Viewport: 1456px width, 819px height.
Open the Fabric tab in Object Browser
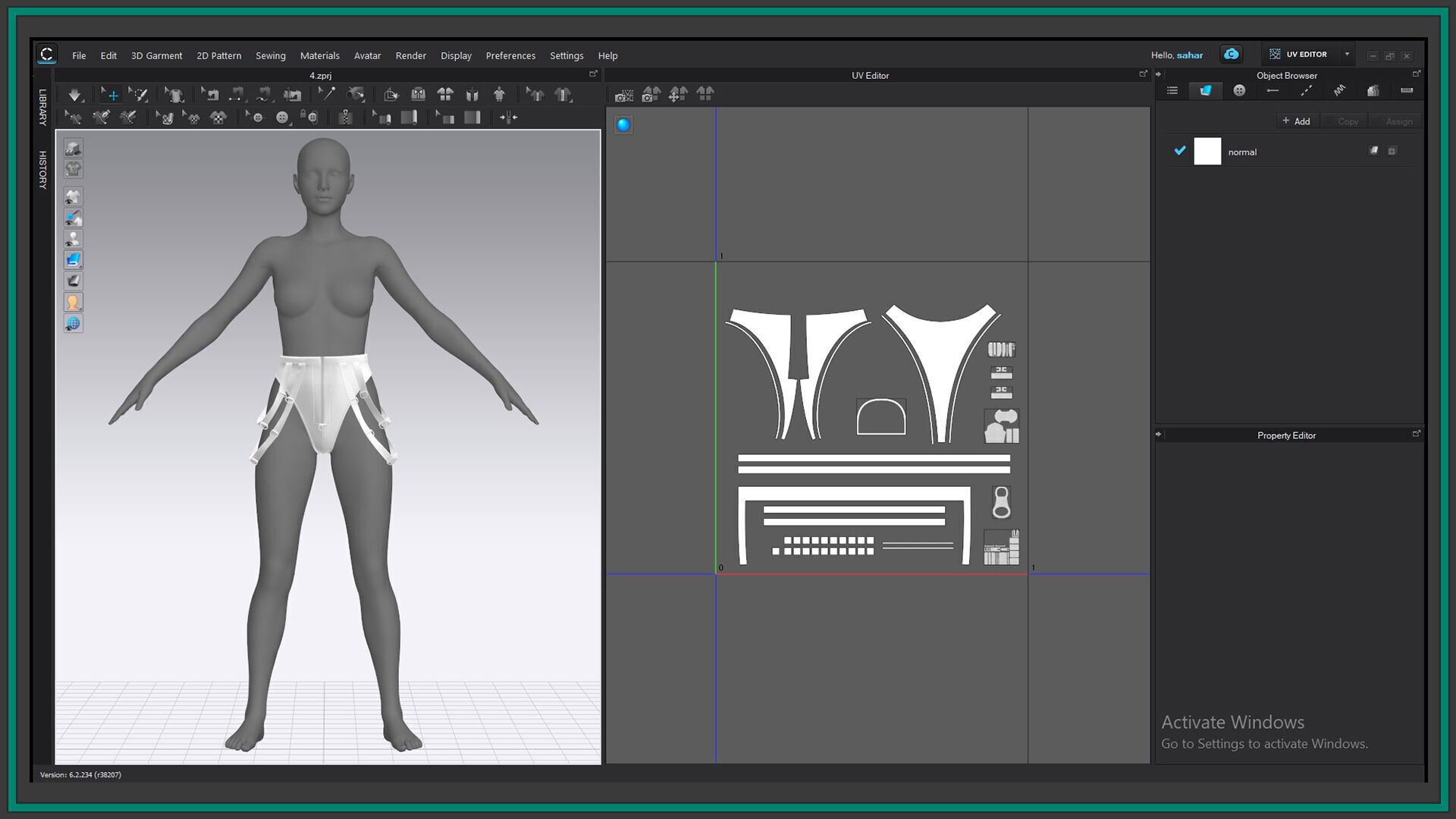click(x=1206, y=91)
